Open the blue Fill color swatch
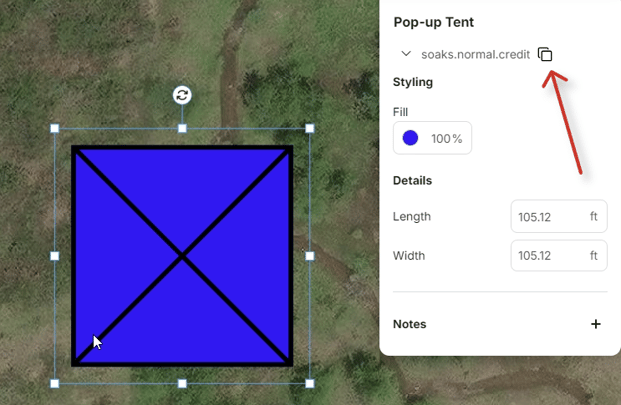Viewport: 621px width, 405px height. click(410, 138)
